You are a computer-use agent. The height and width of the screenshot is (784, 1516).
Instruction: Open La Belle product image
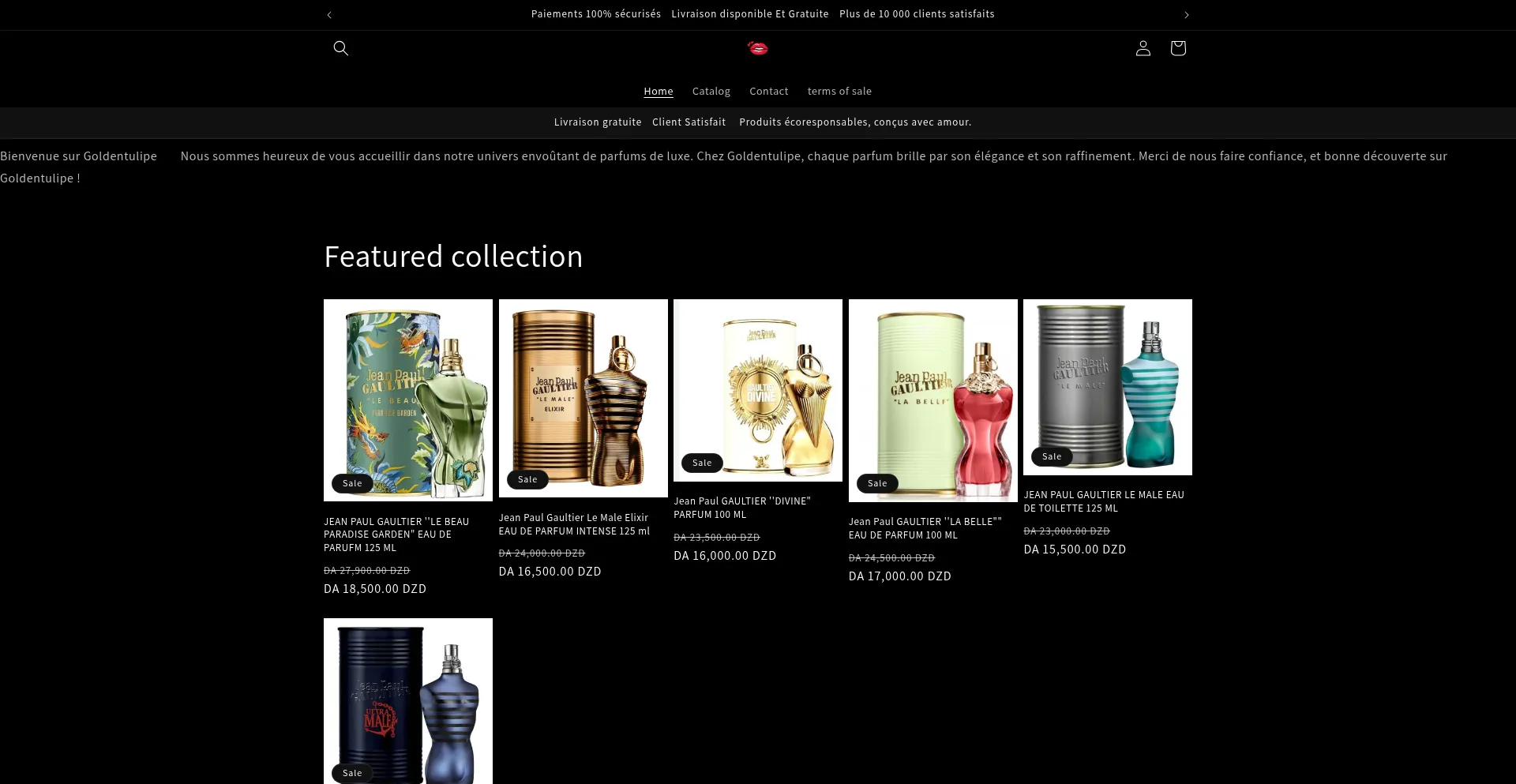click(x=933, y=400)
